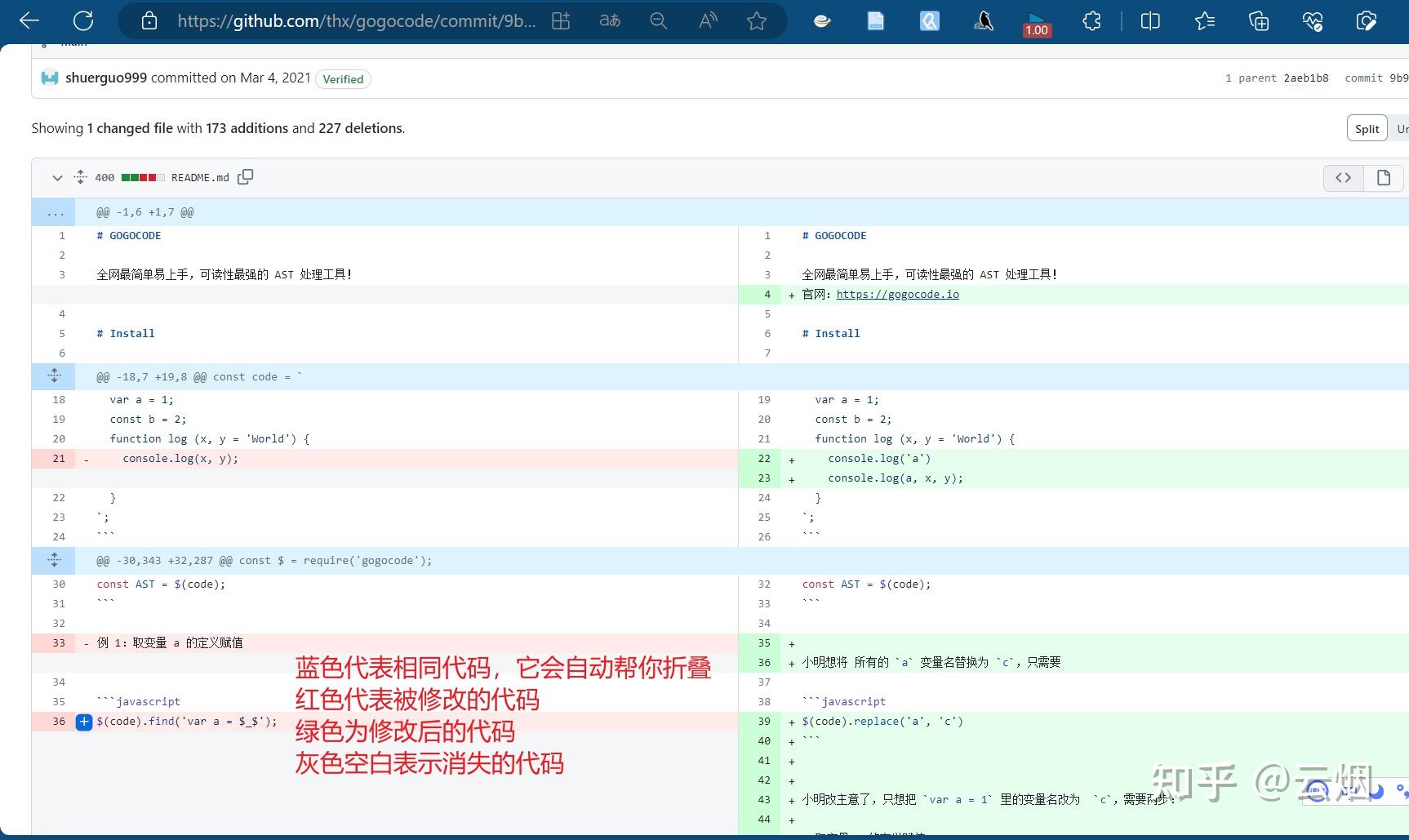The width and height of the screenshot is (1409, 840).
Task: Open the Q search extension icon
Action: (x=930, y=21)
